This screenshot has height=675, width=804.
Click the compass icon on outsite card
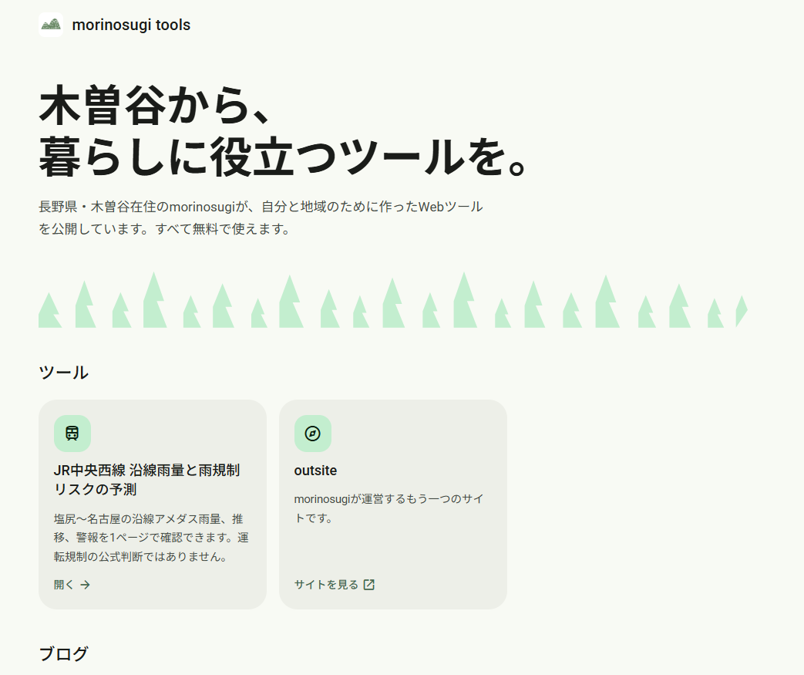313,433
